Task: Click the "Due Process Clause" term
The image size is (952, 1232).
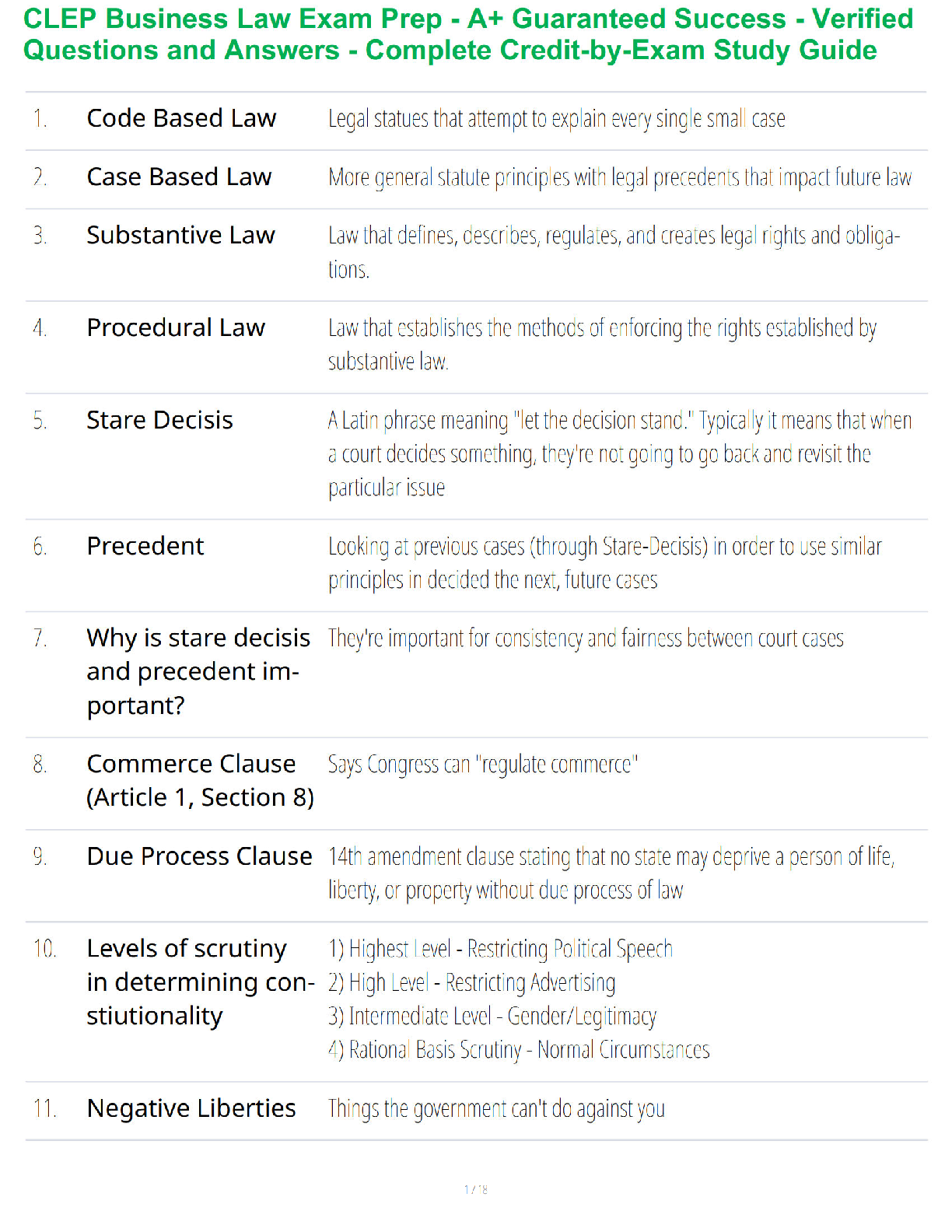Action: click(199, 856)
